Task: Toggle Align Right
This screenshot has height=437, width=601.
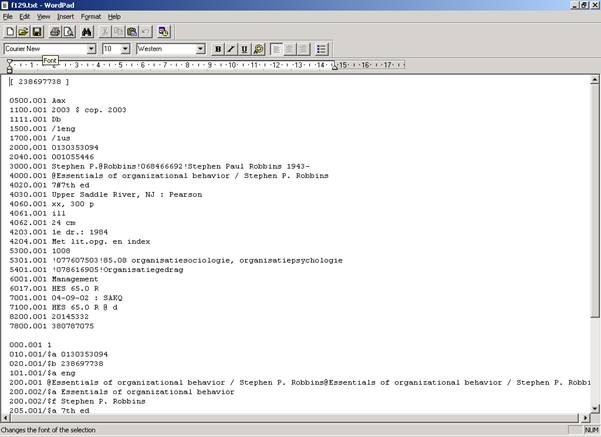Action: 303,49
